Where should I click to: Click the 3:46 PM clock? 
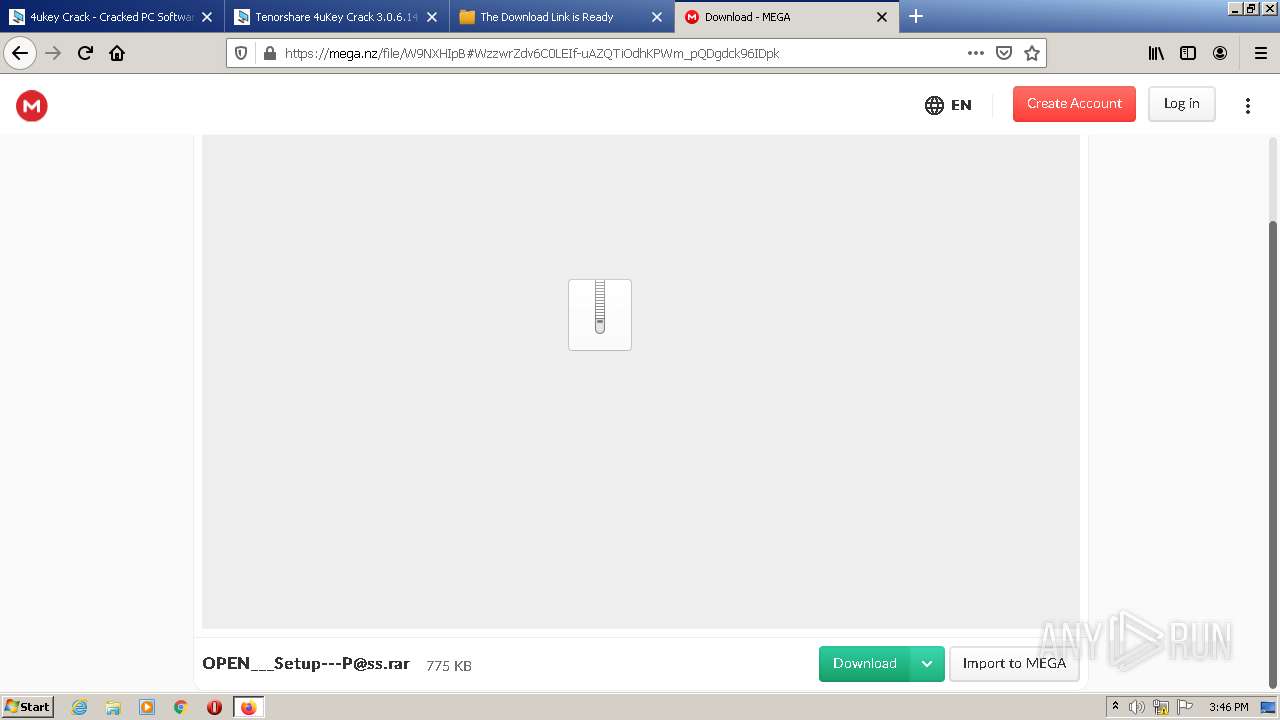point(1229,707)
